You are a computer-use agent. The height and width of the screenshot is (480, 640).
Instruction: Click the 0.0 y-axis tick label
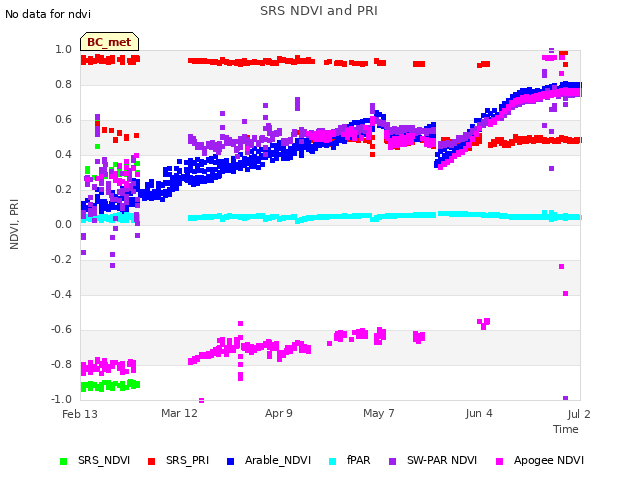(x=63, y=224)
